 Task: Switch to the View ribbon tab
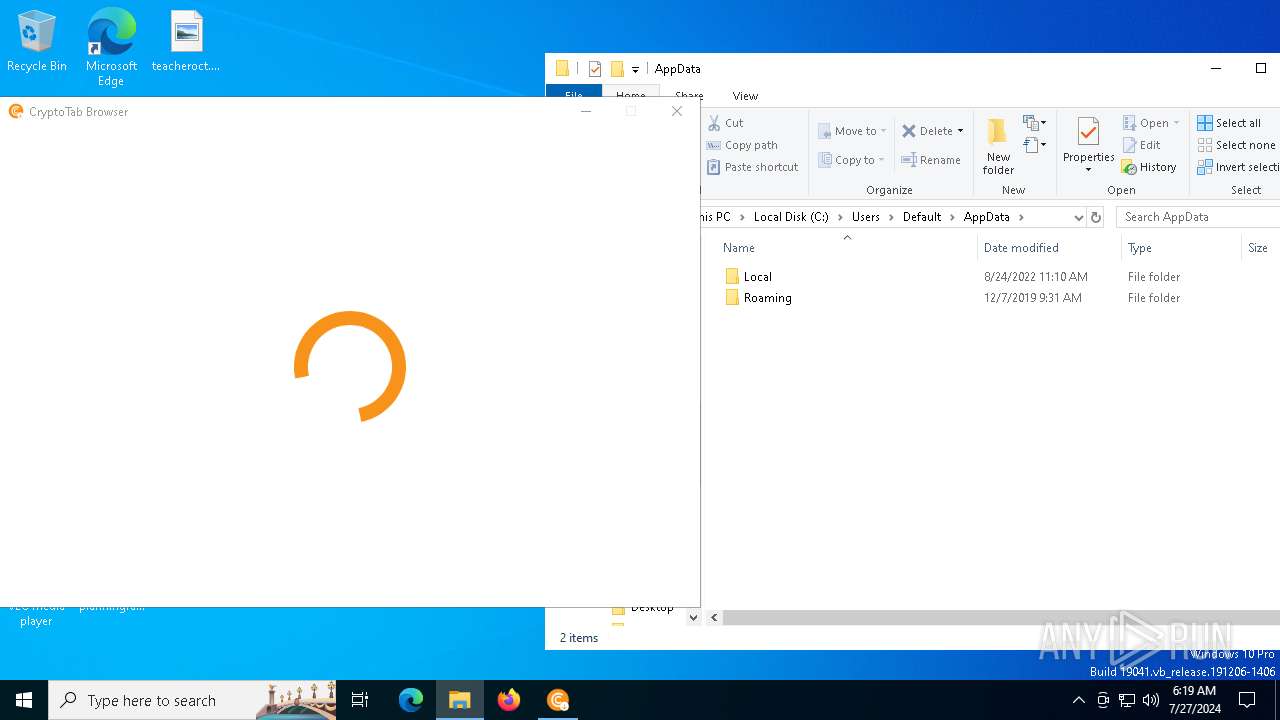(x=745, y=96)
